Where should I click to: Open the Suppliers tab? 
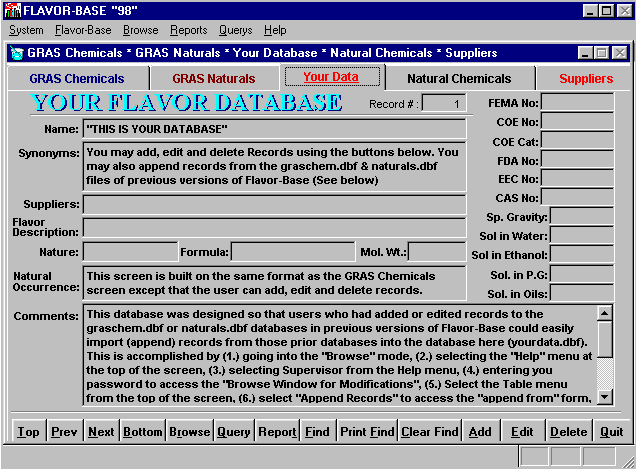pyautogui.click(x=586, y=79)
